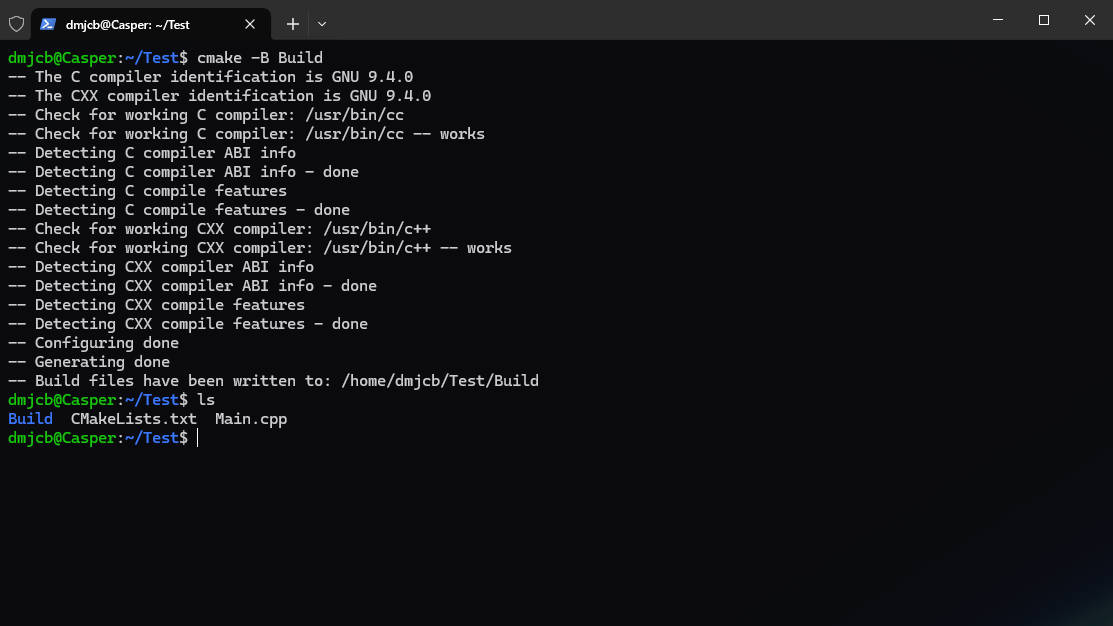Minimize the terminal window
This screenshot has height=626, width=1113.
pyautogui.click(x=997, y=20)
